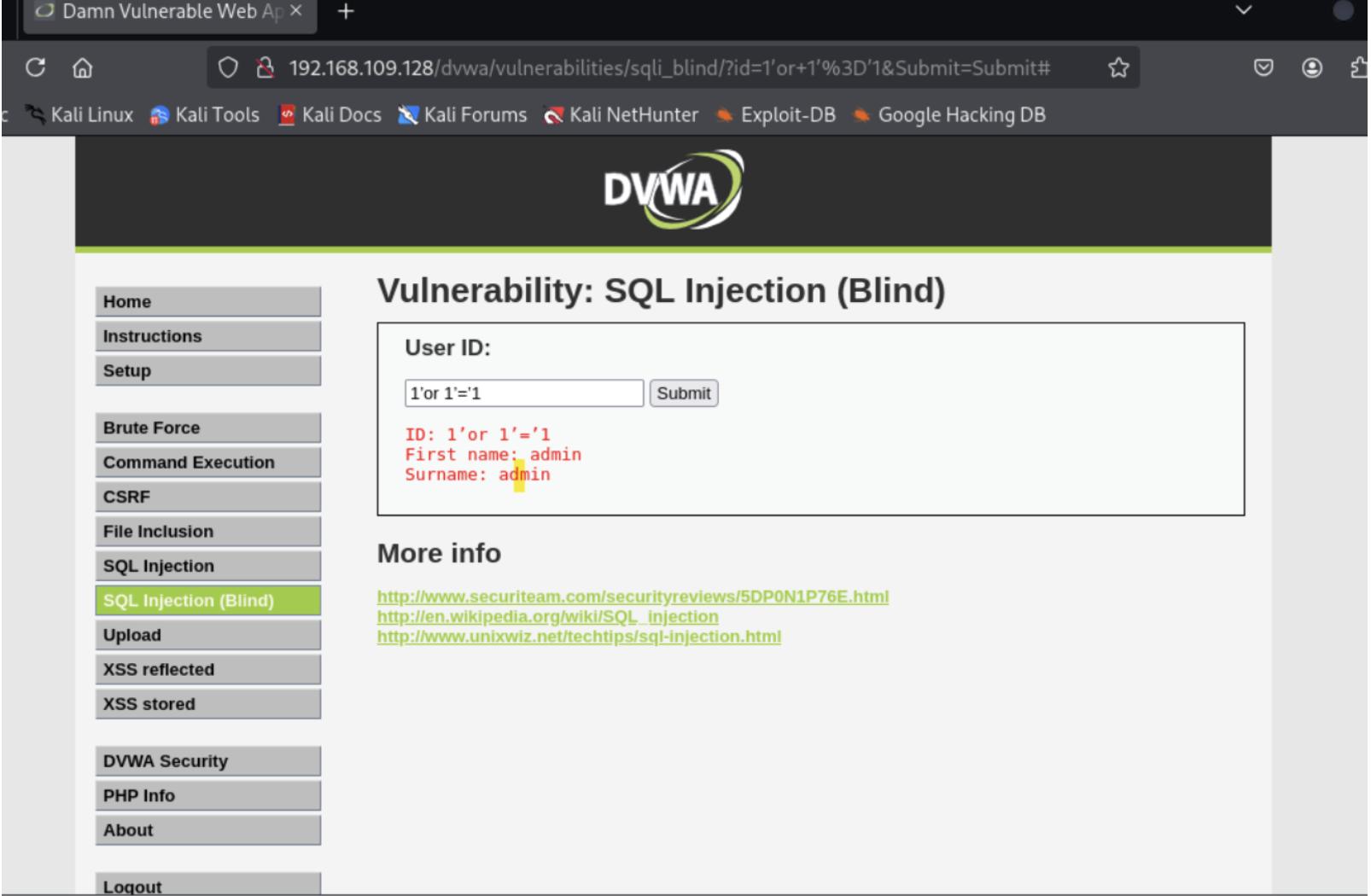Open the About page

click(x=208, y=830)
